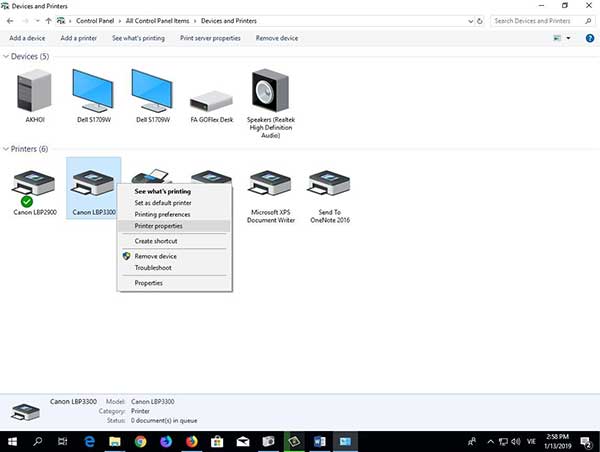Select the FA GOFlex Desk drive icon
This screenshot has width=600, height=452.
tap(211, 101)
